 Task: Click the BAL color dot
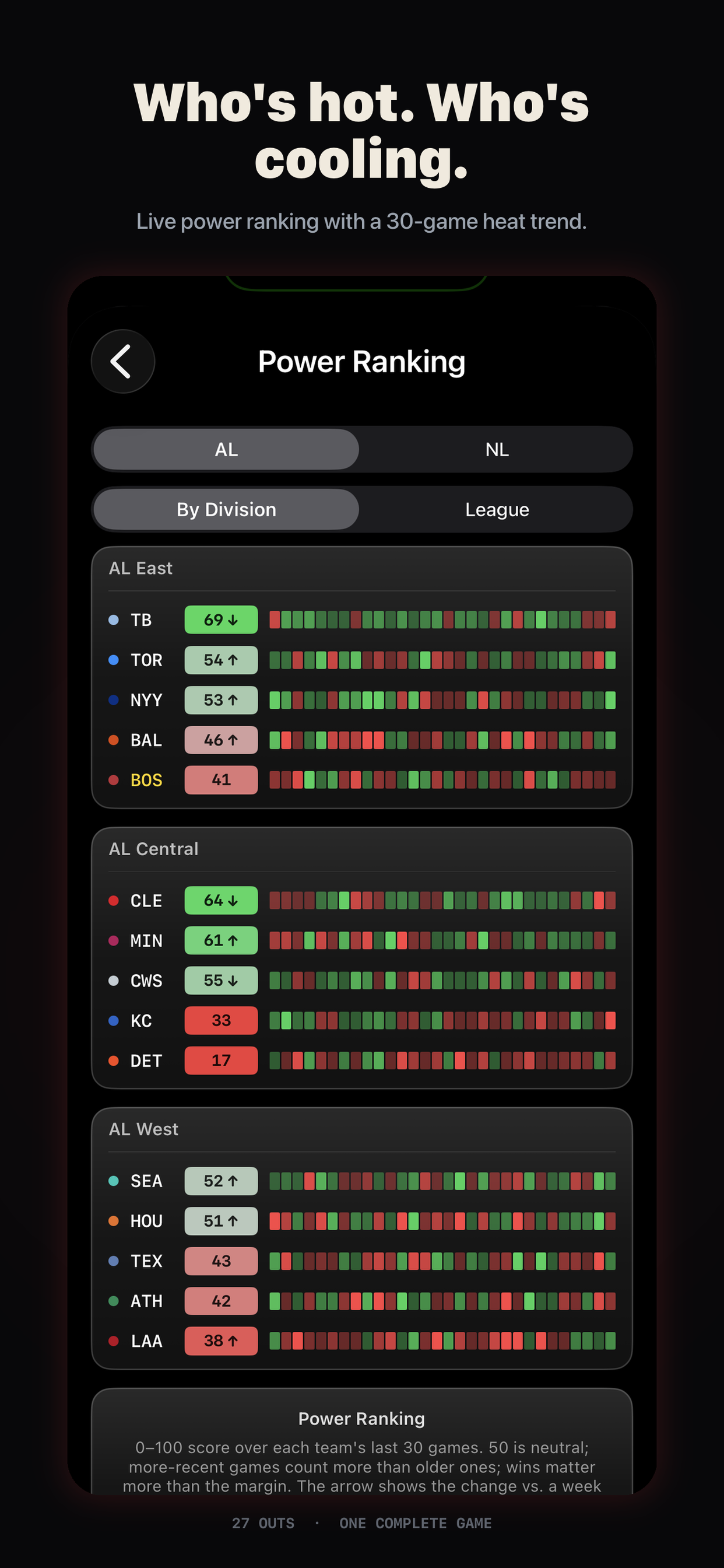pyautogui.click(x=113, y=740)
